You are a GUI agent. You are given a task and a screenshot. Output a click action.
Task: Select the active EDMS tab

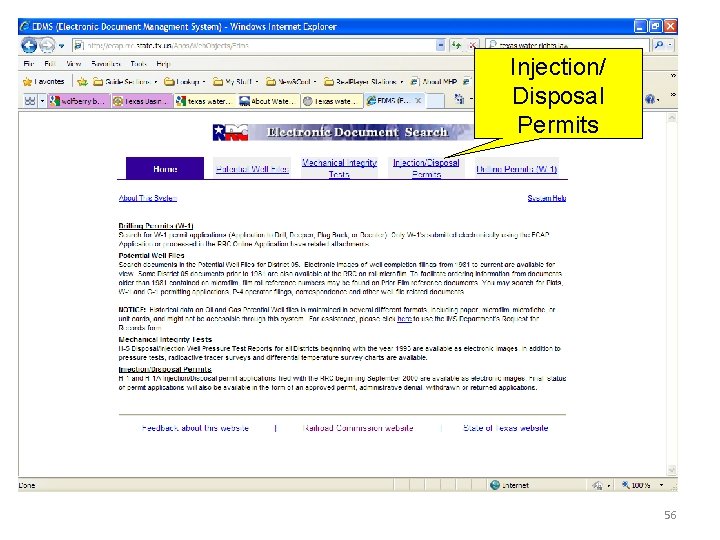pyautogui.click(x=393, y=101)
